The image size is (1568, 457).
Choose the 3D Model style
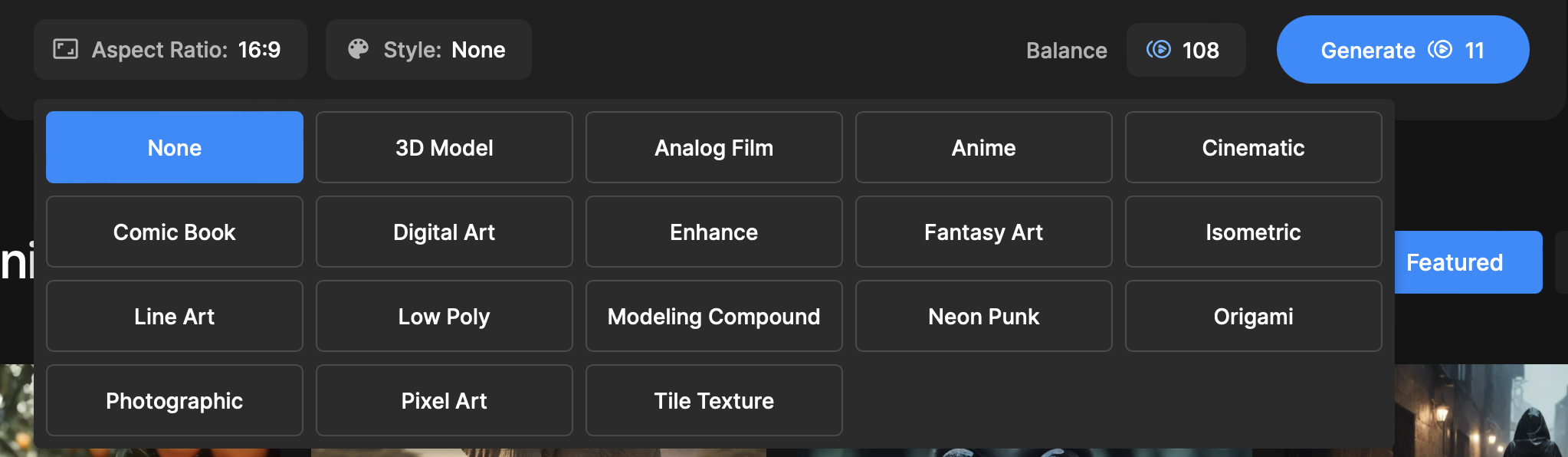click(444, 147)
